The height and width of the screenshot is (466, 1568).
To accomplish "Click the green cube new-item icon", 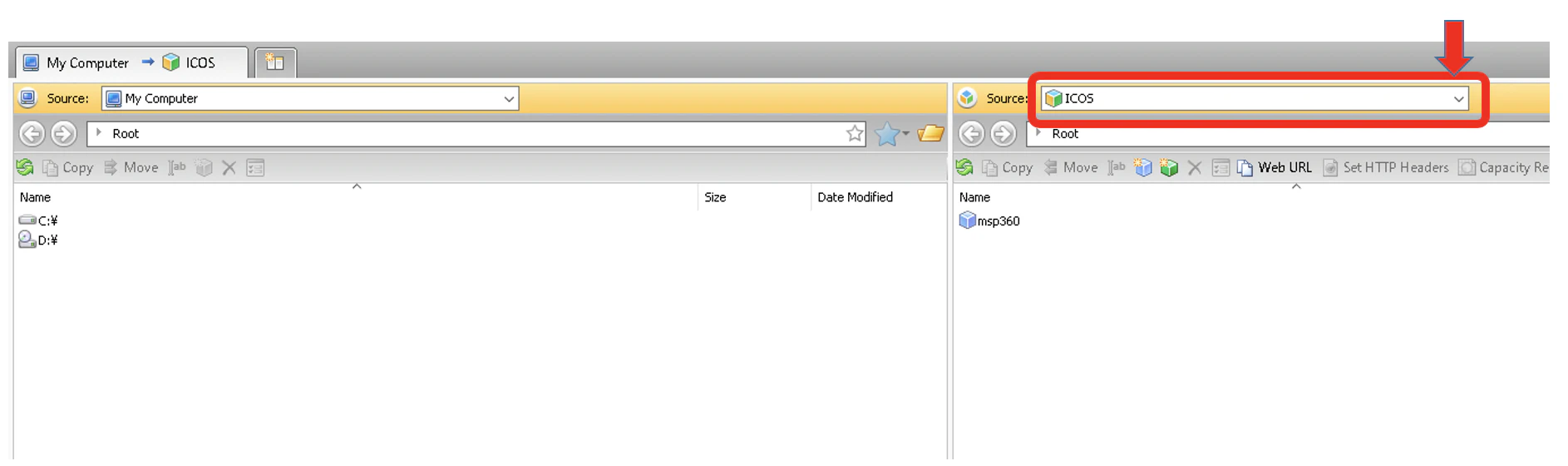I will point(1169,167).
